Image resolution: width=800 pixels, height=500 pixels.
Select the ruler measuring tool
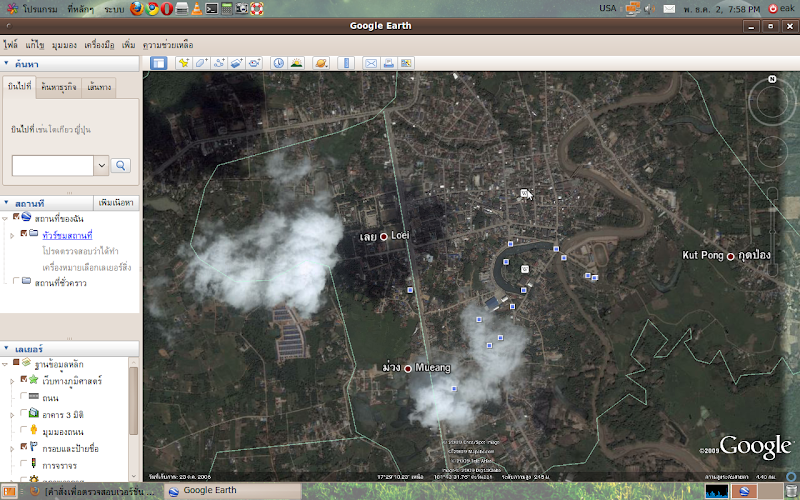point(346,63)
